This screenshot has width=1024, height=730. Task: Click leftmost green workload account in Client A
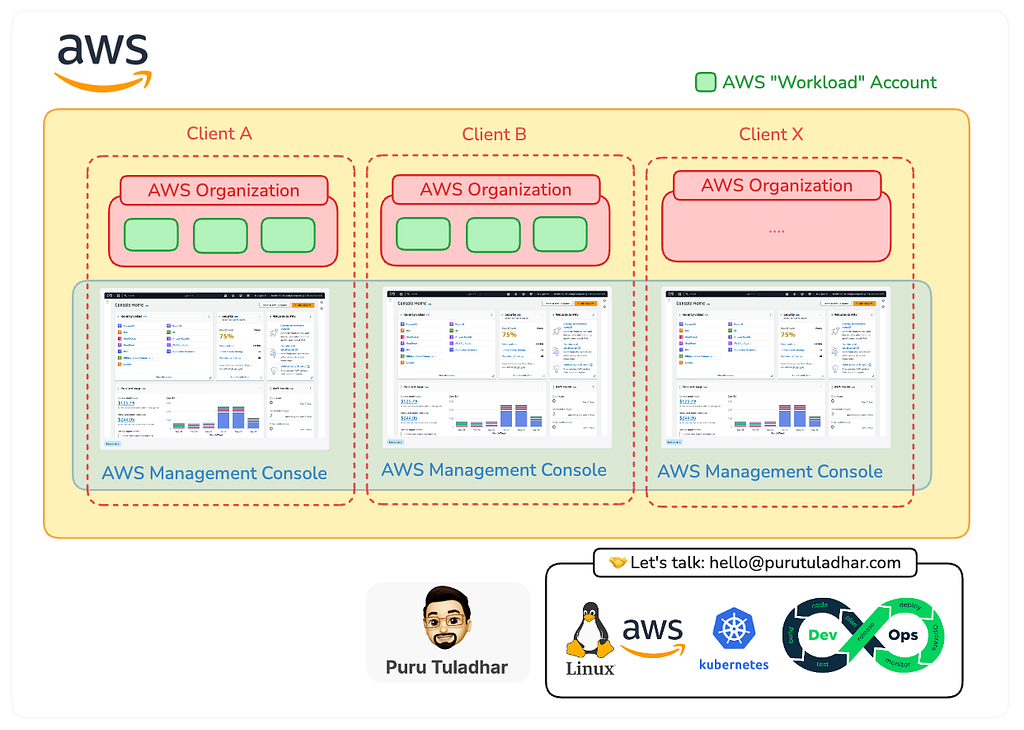coord(151,235)
